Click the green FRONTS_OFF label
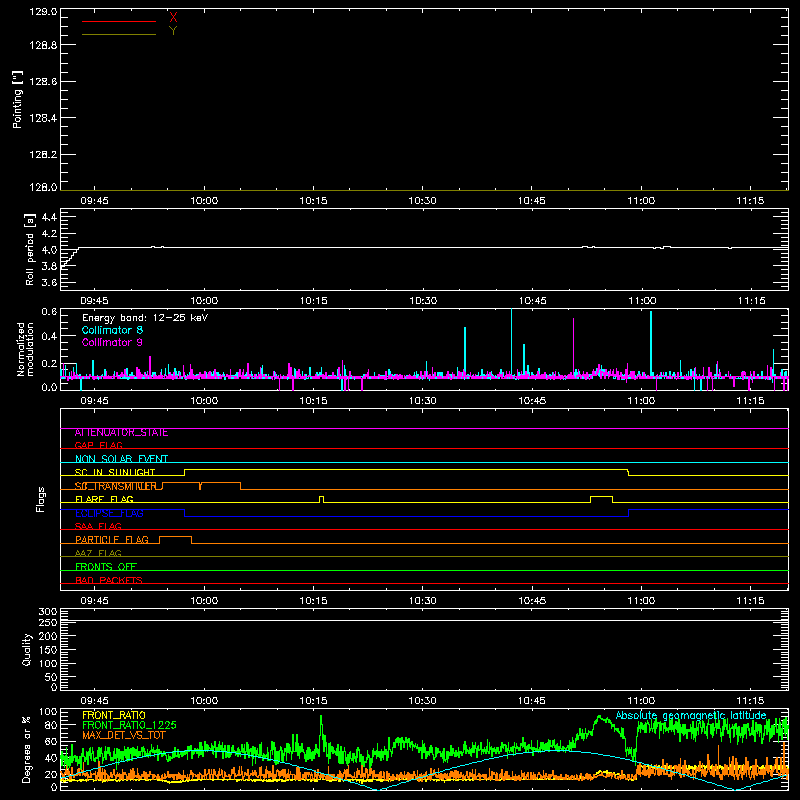This screenshot has width=800, height=800. click(106, 567)
